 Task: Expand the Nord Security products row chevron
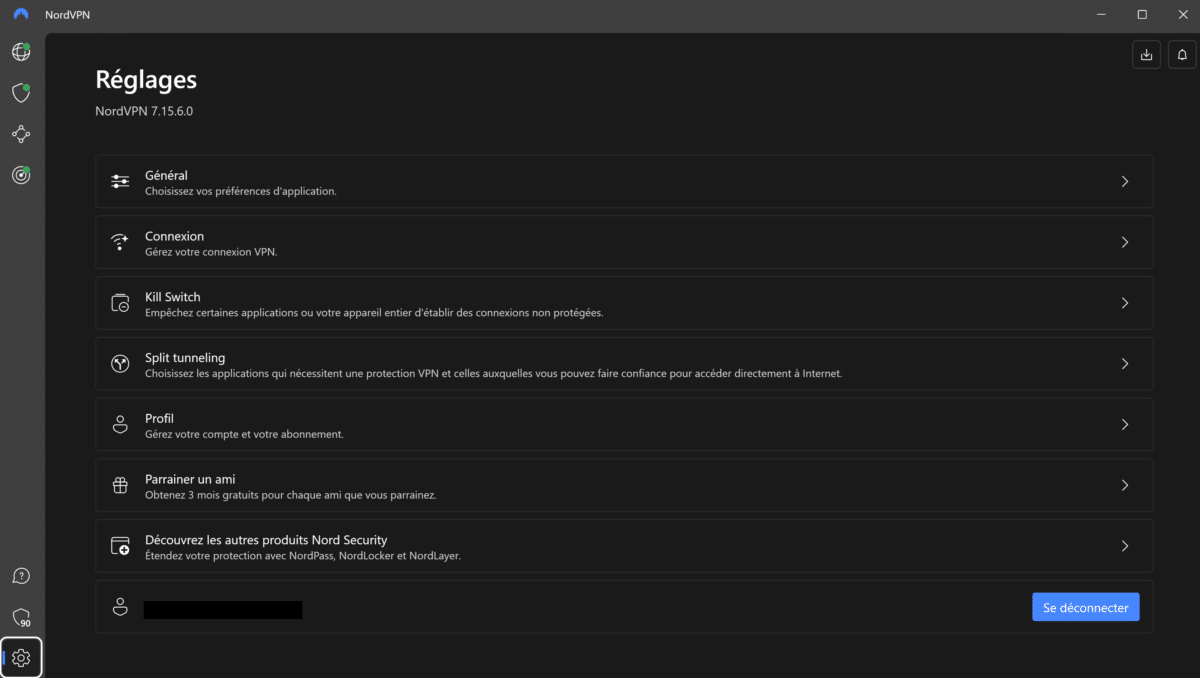[x=1125, y=546]
